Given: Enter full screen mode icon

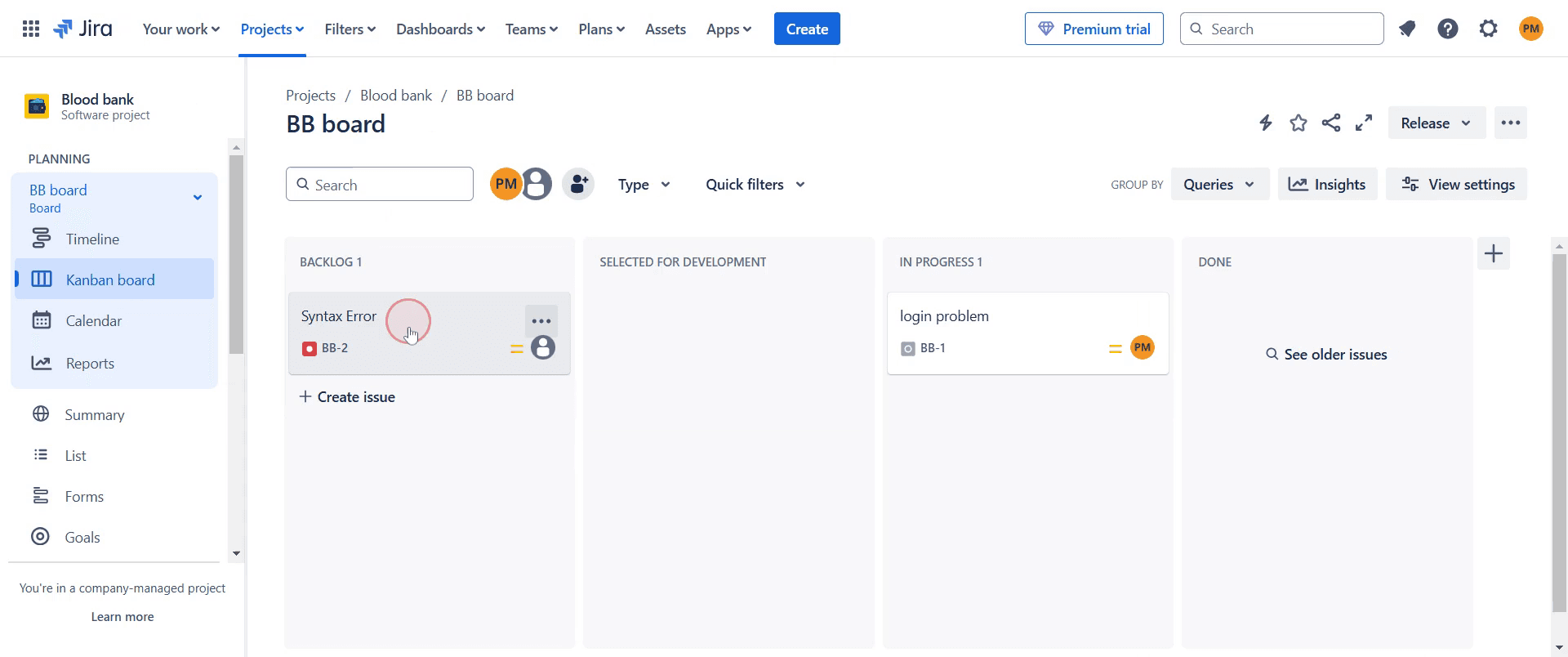Looking at the screenshot, I should point(1364,123).
